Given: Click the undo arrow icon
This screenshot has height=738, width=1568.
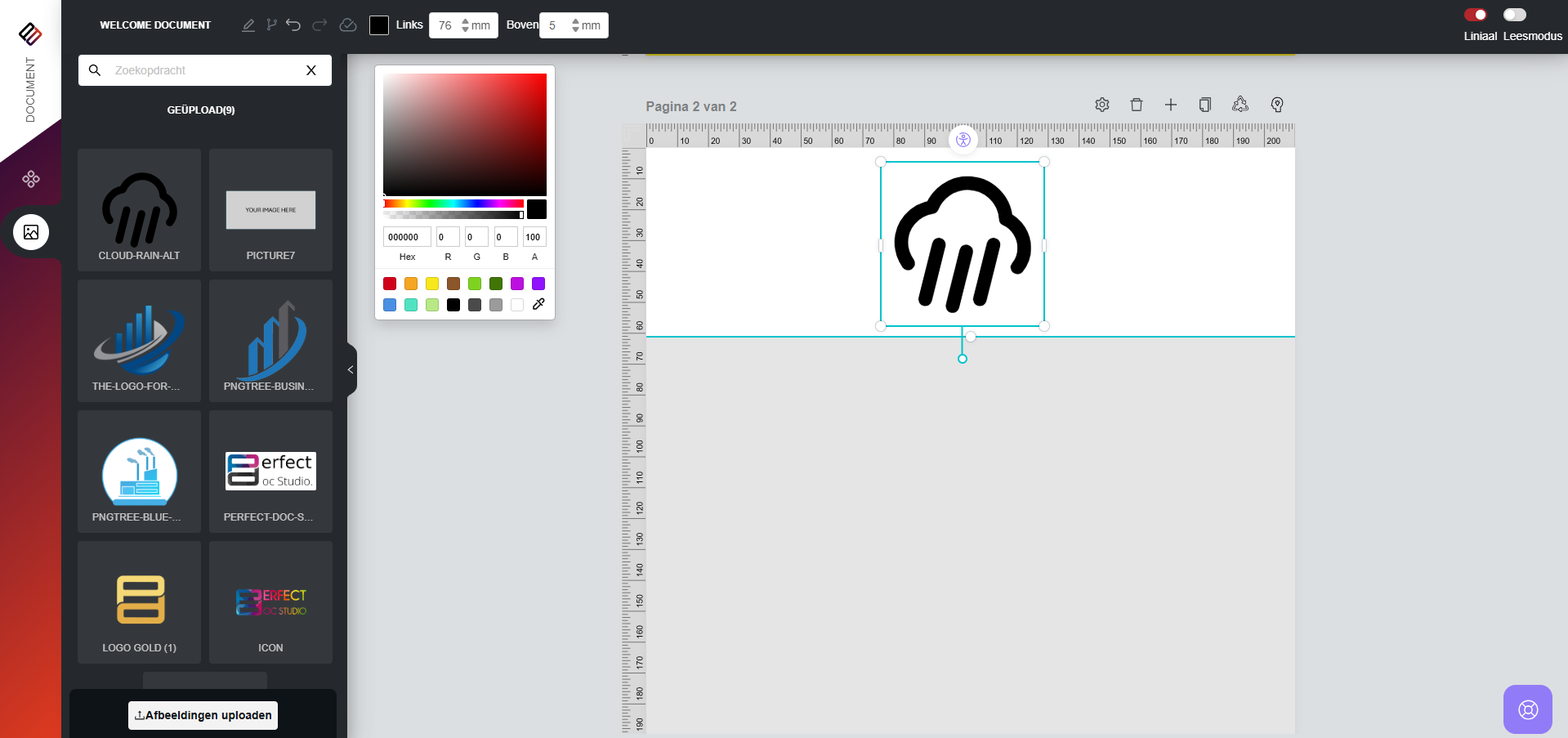Looking at the screenshot, I should (x=293, y=25).
